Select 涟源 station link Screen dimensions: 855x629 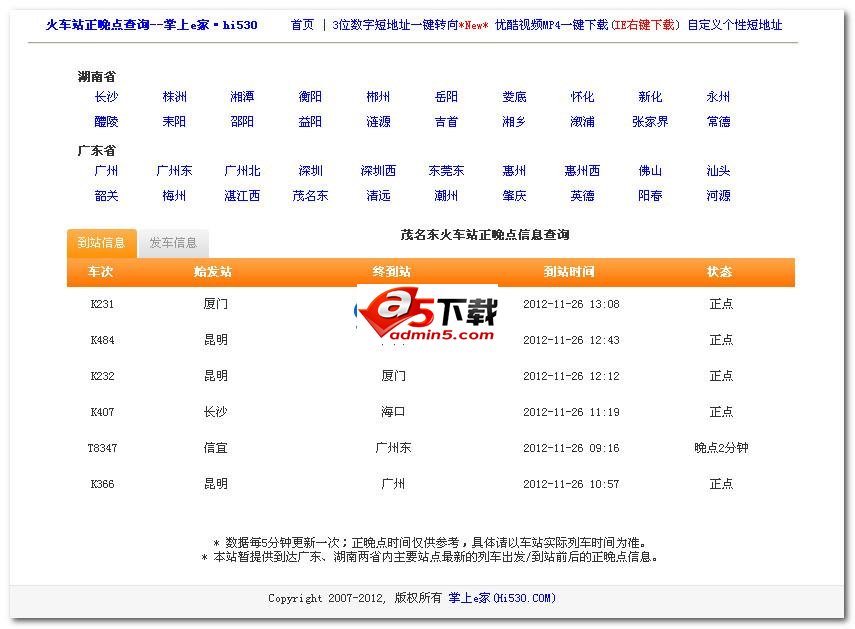click(378, 122)
